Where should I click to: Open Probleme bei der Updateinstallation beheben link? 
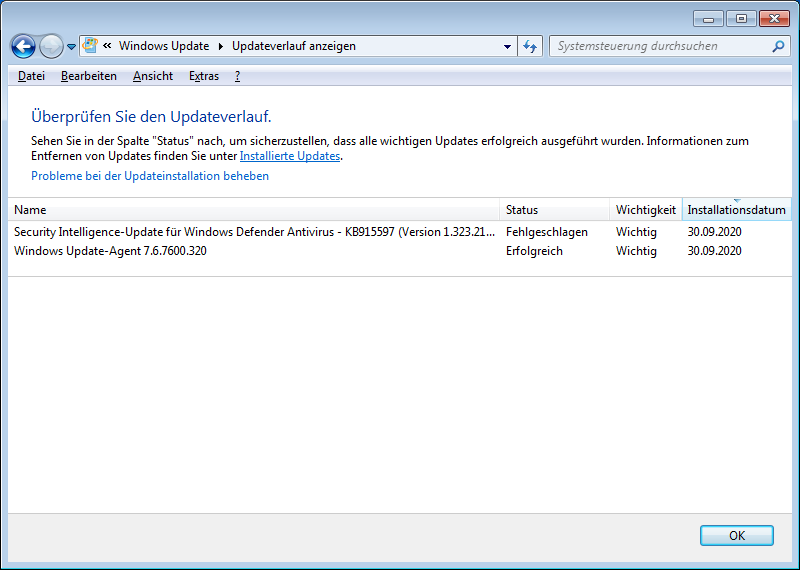pos(150,176)
